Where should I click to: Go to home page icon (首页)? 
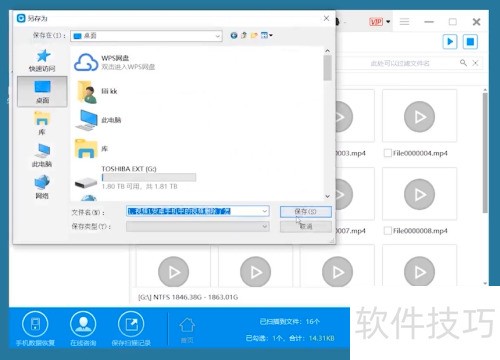point(187,330)
